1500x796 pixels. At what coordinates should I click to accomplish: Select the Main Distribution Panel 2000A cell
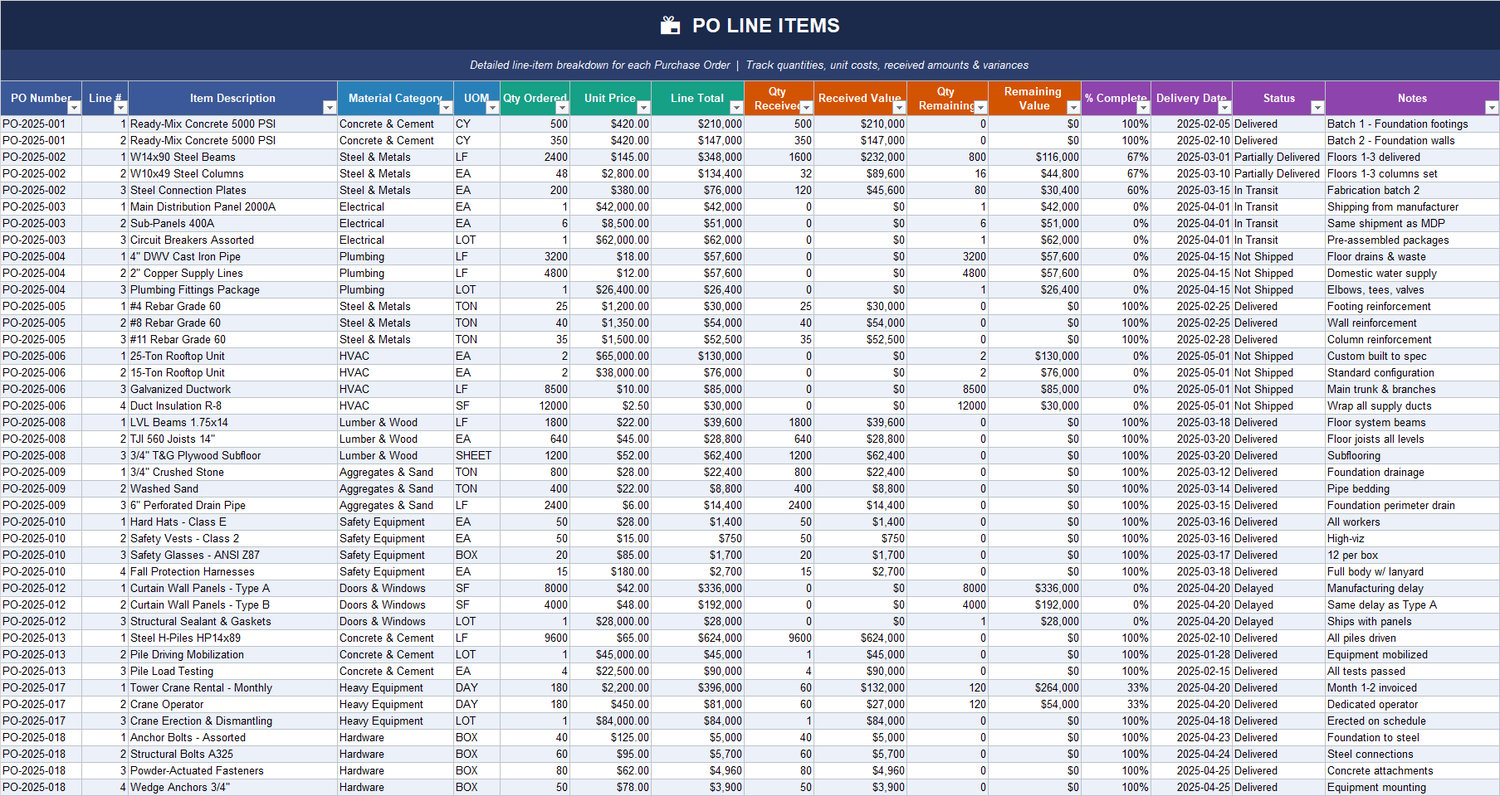pyautogui.click(x=233, y=207)
